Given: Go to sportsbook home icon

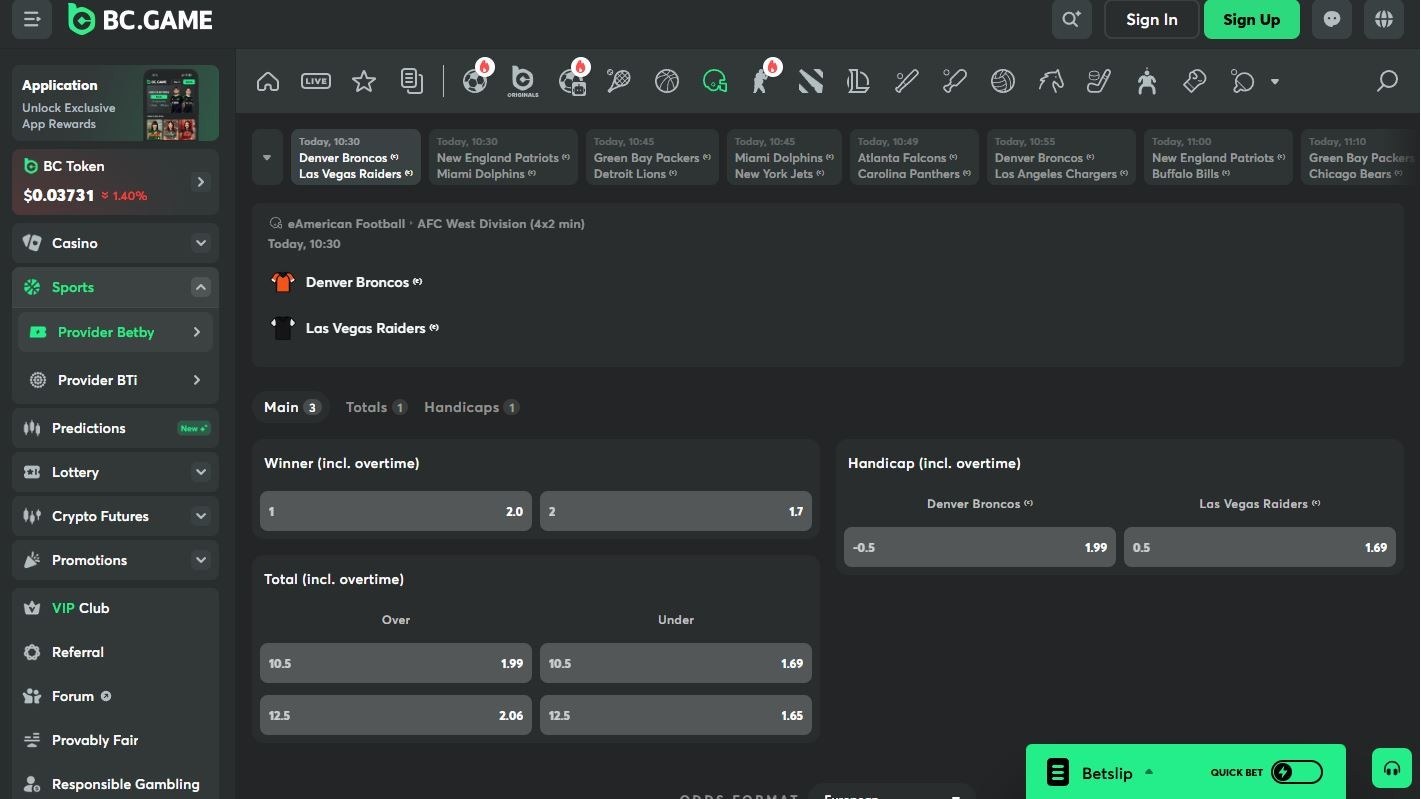Looking at the screenshot, I should [268, 81].
